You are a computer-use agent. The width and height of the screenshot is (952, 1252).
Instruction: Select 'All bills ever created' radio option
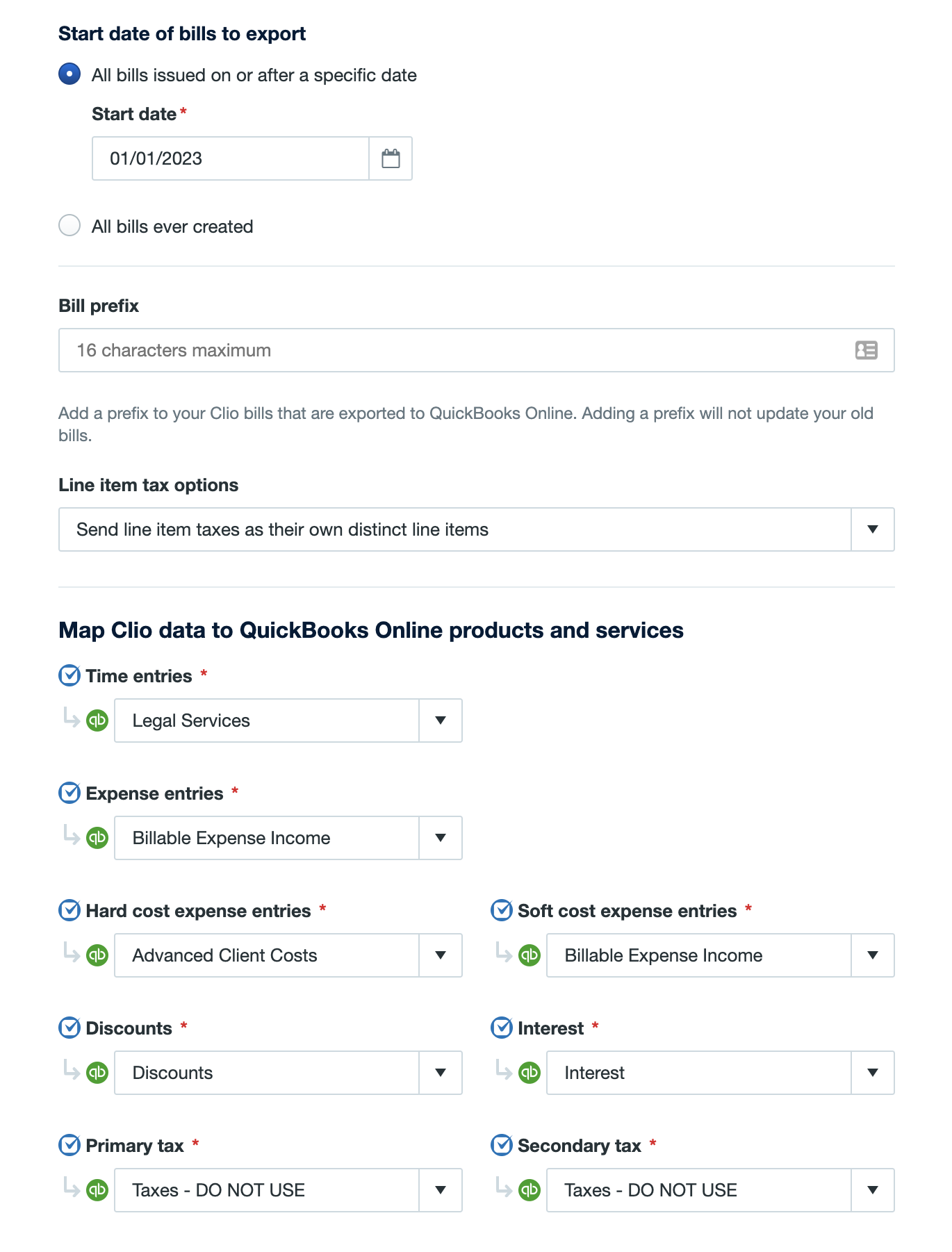tap(69, 226)
